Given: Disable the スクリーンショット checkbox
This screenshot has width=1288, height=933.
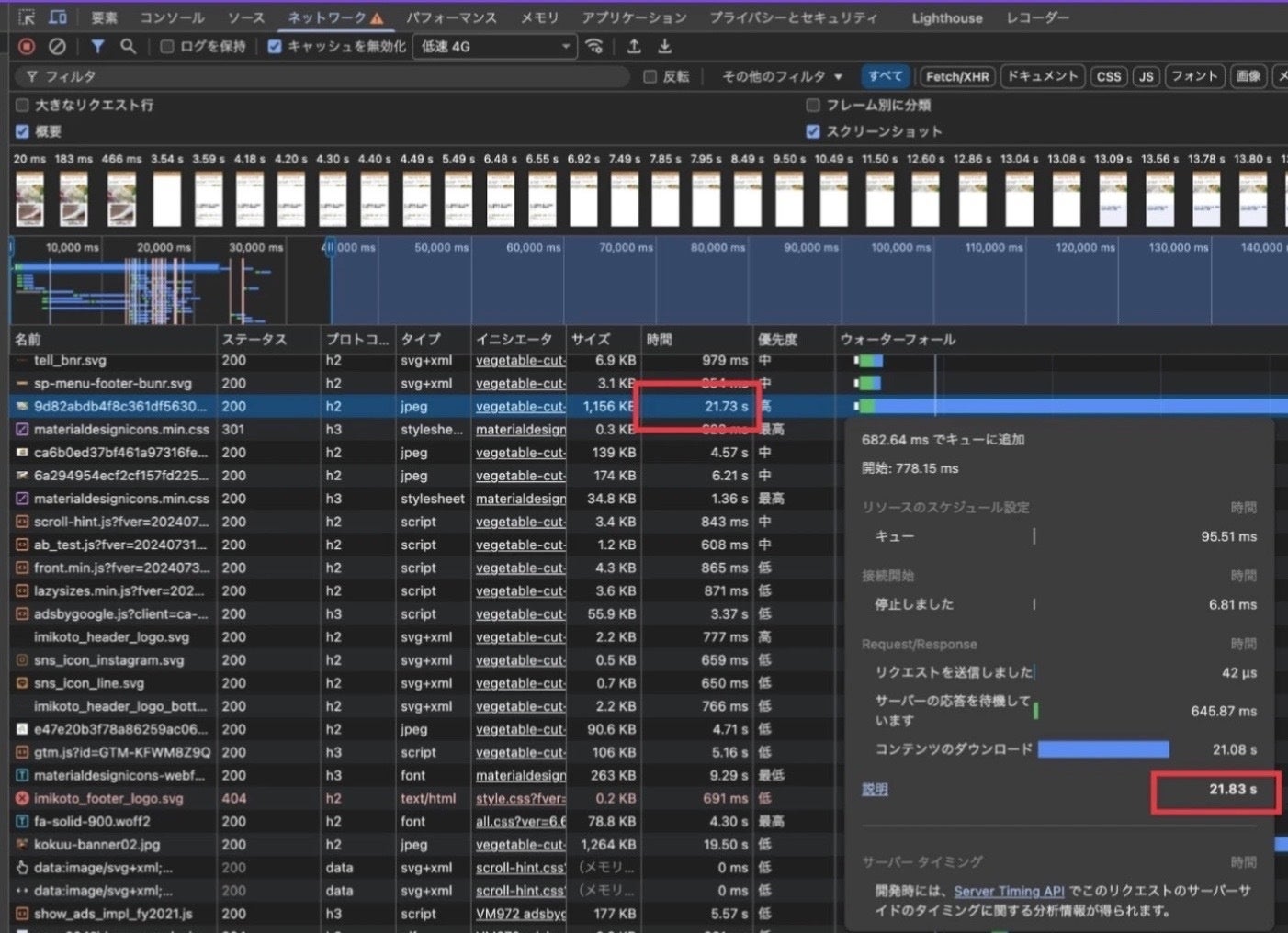Looking at the screenshot, I should pos(813,131).
